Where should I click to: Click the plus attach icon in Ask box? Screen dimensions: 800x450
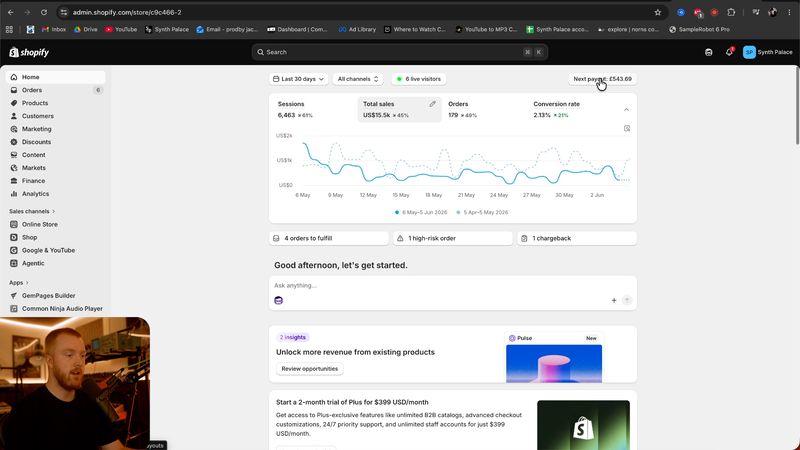click(x=614, y=301)
